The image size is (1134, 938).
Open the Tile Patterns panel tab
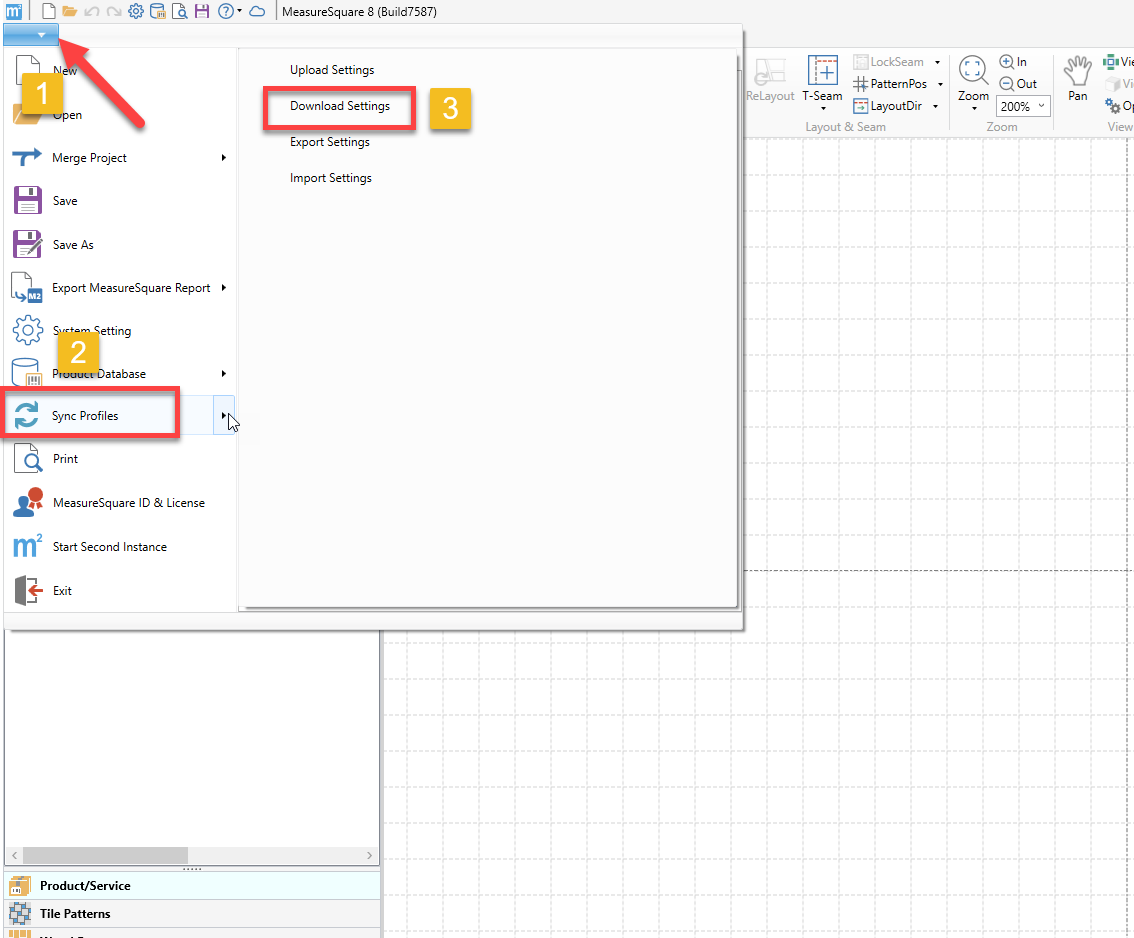pyautogui.click(x=192, y=913)
